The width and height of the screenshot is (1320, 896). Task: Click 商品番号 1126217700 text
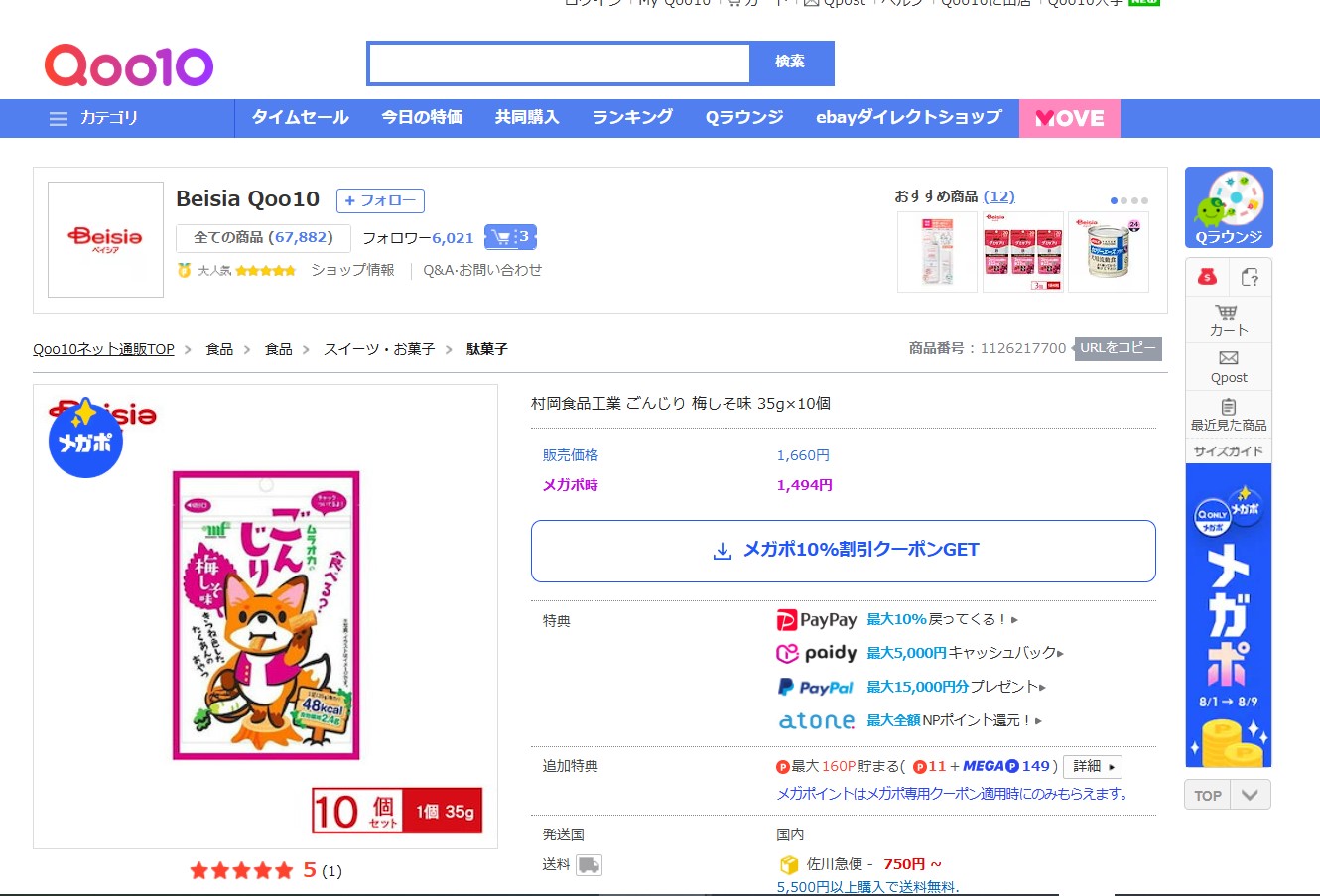pos(988,348)
